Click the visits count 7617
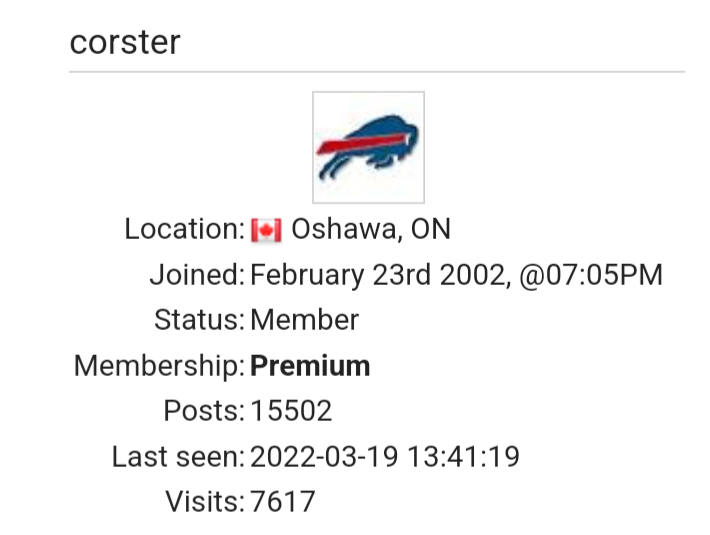Screen dimensions: 710x535 coord(283,502)
